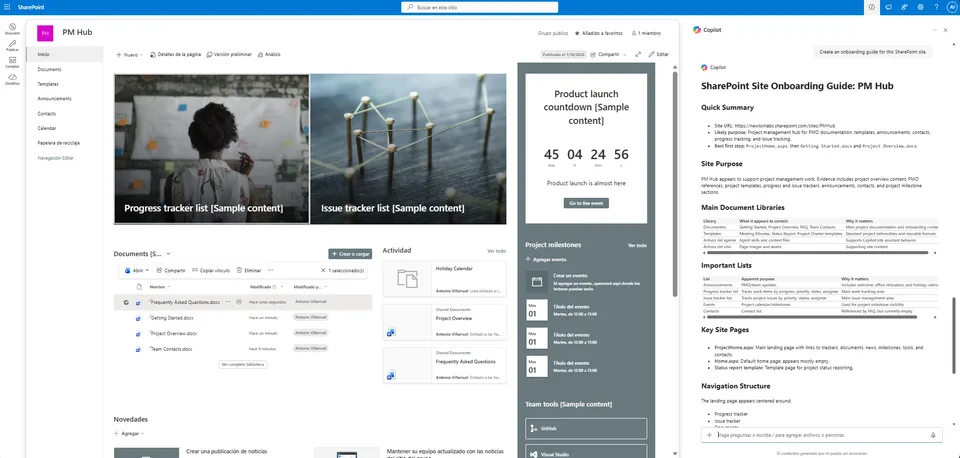Go to Announcements in the site navigation
Screen dimensions: 960x458
click(54, 99)
